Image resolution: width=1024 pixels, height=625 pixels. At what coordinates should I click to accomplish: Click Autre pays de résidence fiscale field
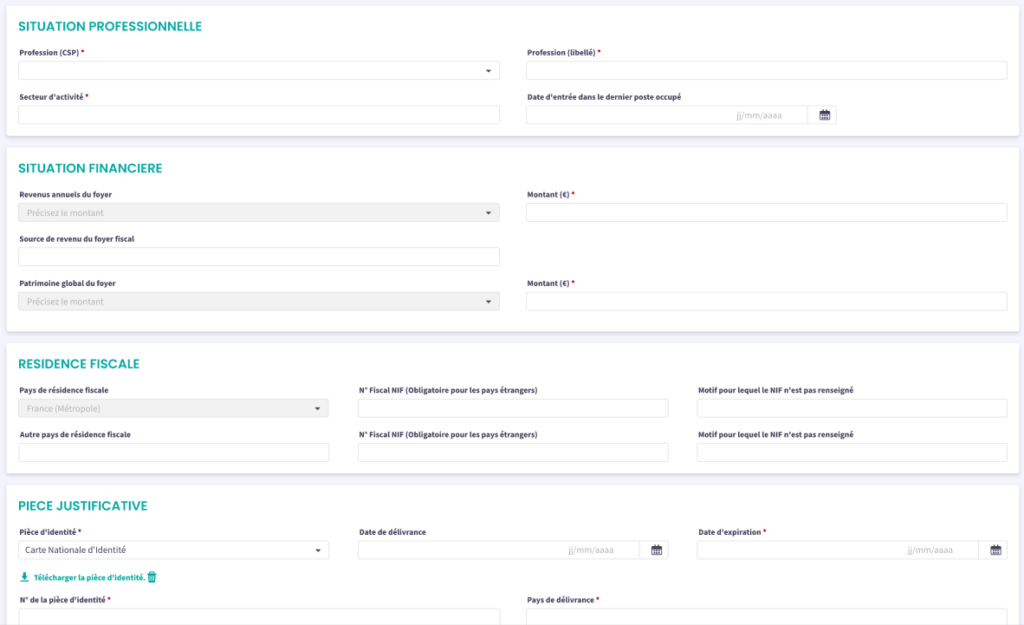click(x=173, y=453)
